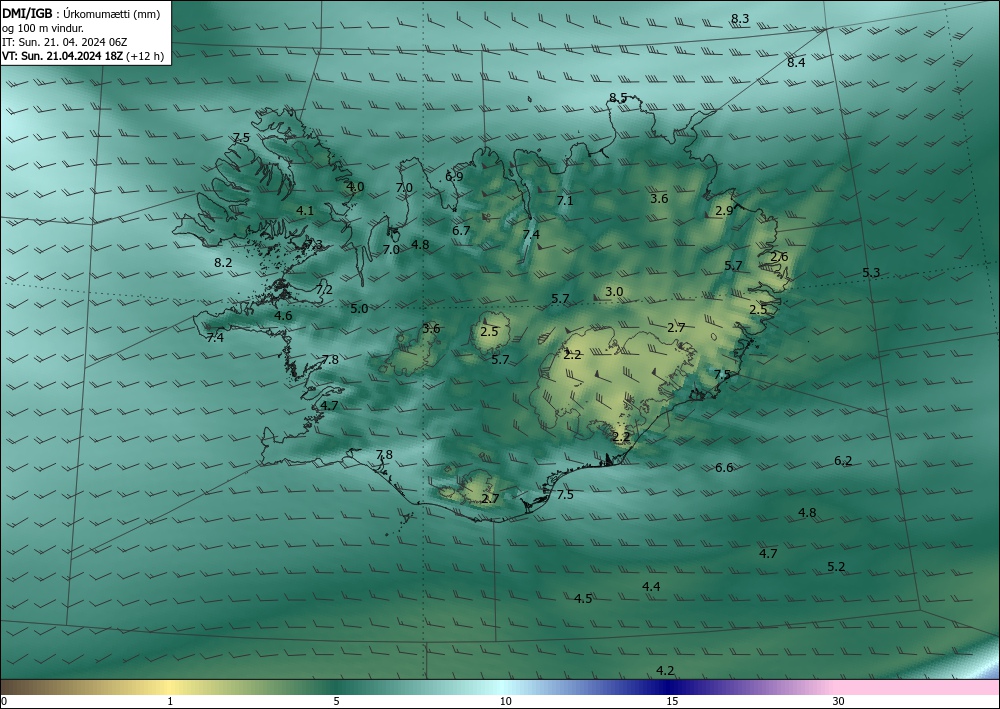This screenshot has width=1000, height=709.
Task: Click the 5.2 value on the map
Action: [836, 567]
